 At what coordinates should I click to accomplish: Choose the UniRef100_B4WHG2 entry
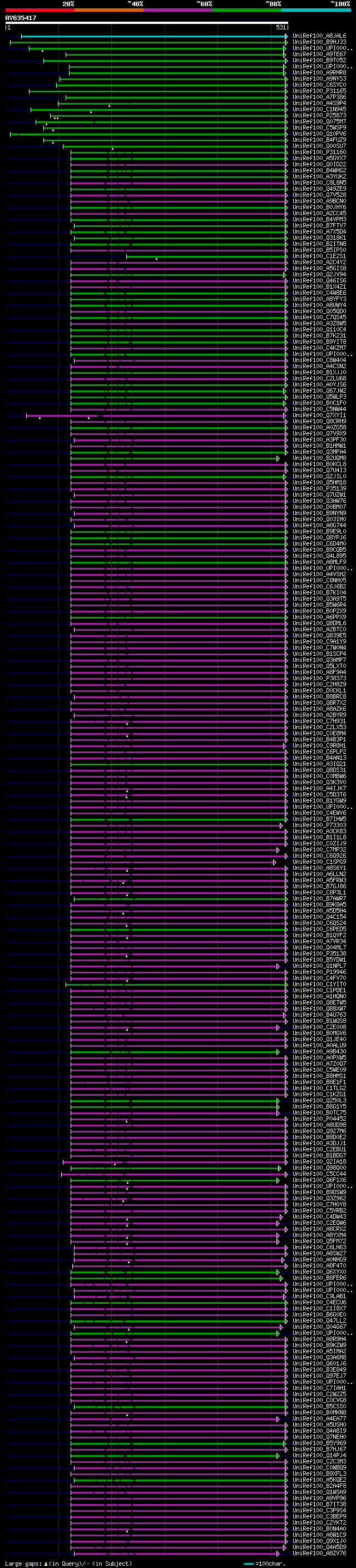tap(319, 170)
